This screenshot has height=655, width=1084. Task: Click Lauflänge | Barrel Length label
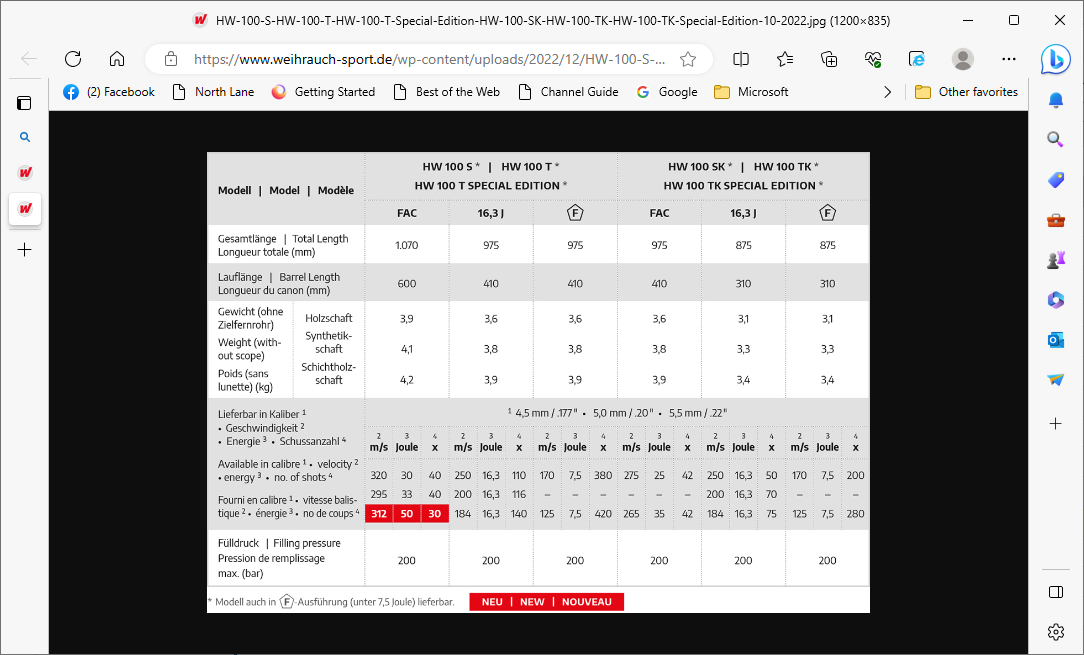(279, 277)
